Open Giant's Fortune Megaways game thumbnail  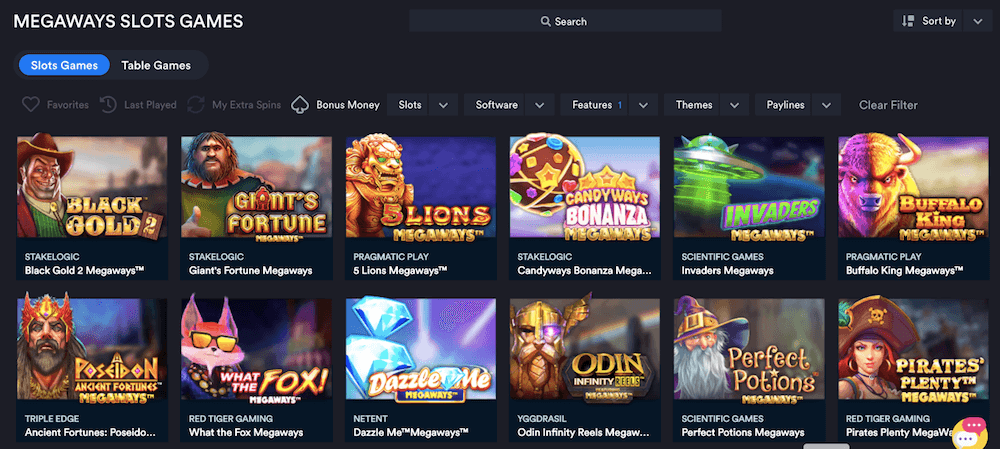(256, 187)
